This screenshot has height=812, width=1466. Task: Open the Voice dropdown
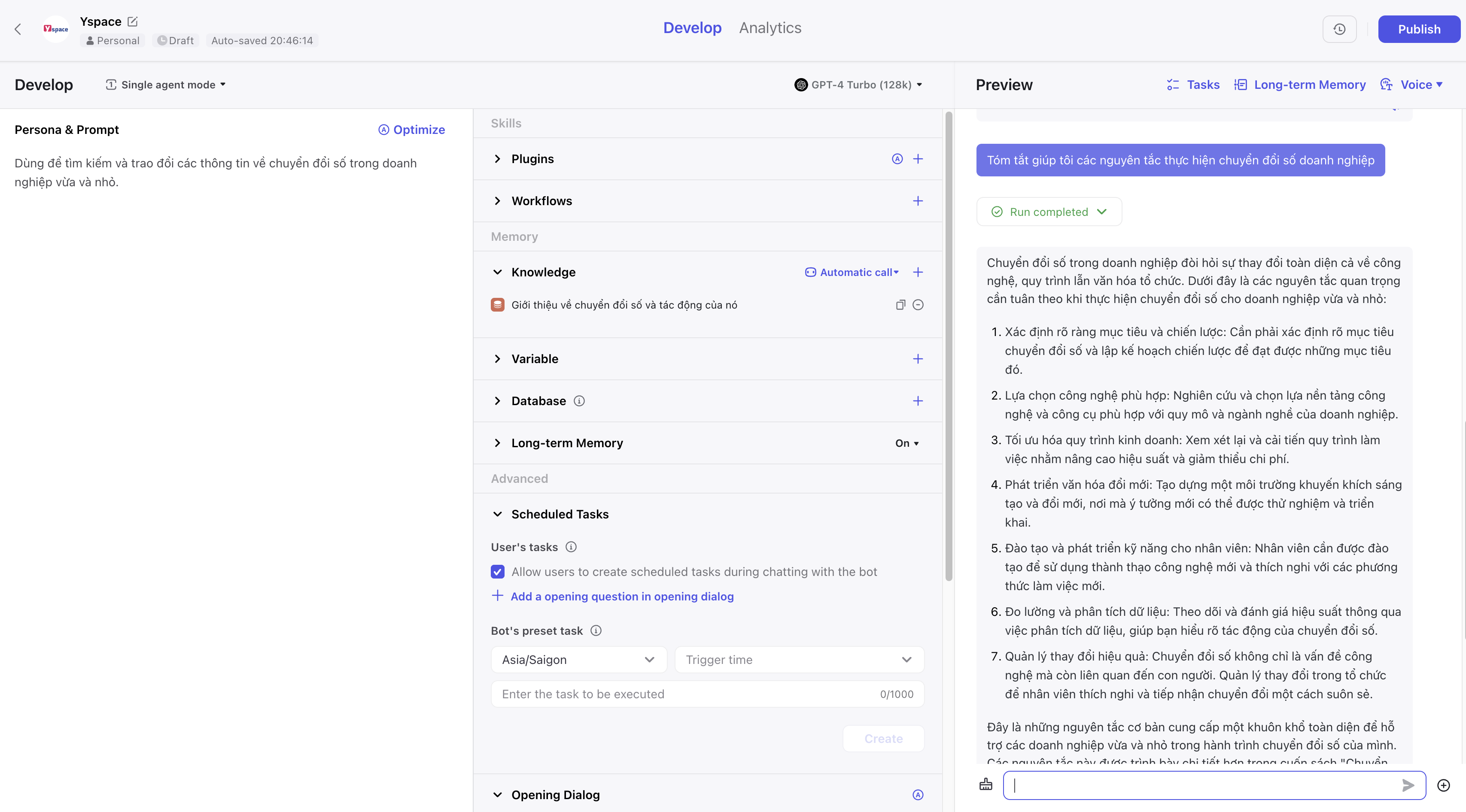[x=1412, y=85]
